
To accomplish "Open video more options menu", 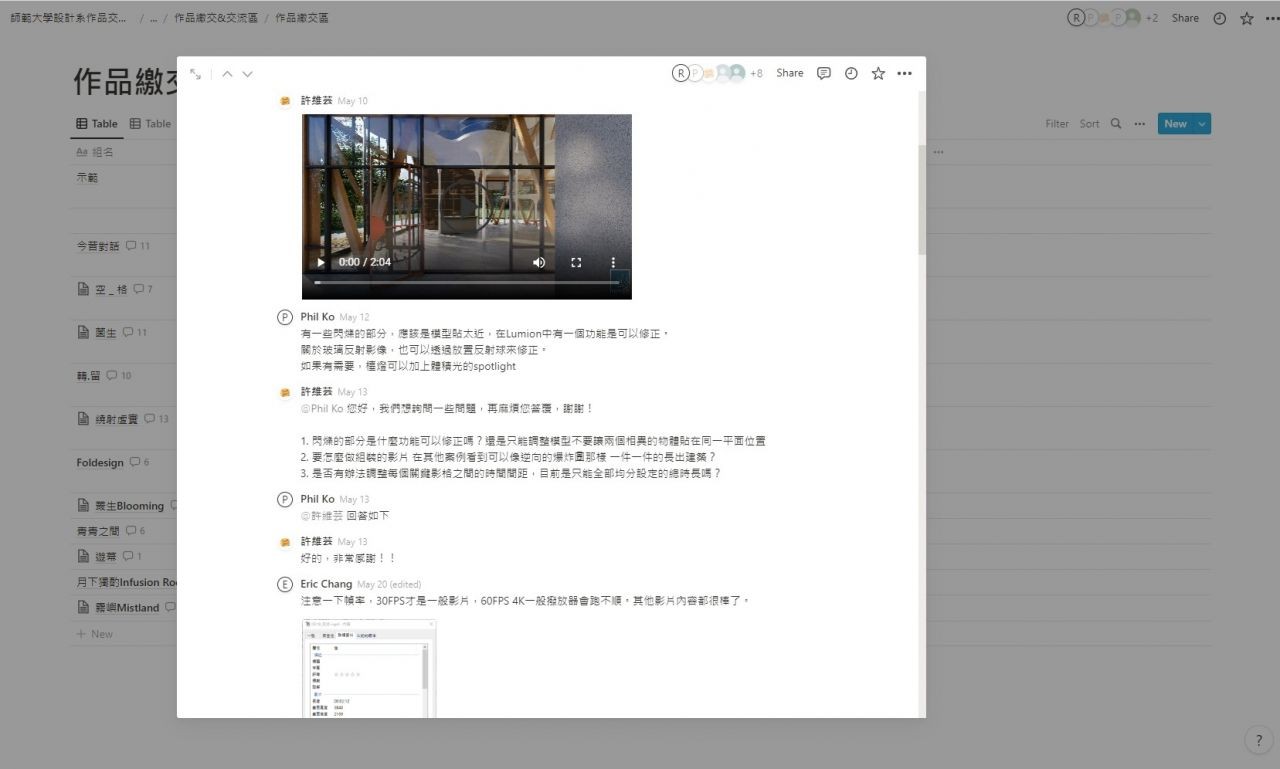I will point(613,262).
